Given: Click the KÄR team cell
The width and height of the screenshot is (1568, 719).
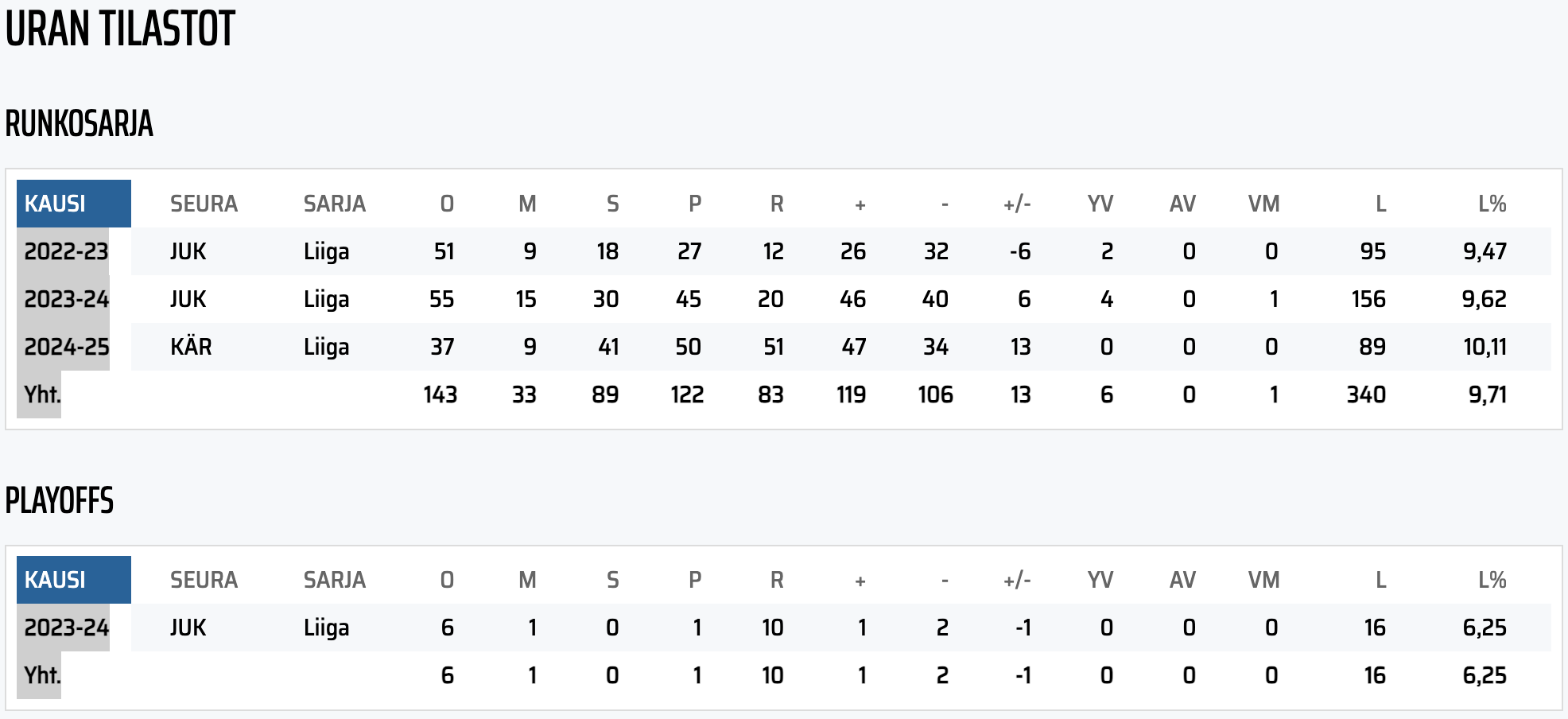Looking at the screenshot, I should pos(191,347).
